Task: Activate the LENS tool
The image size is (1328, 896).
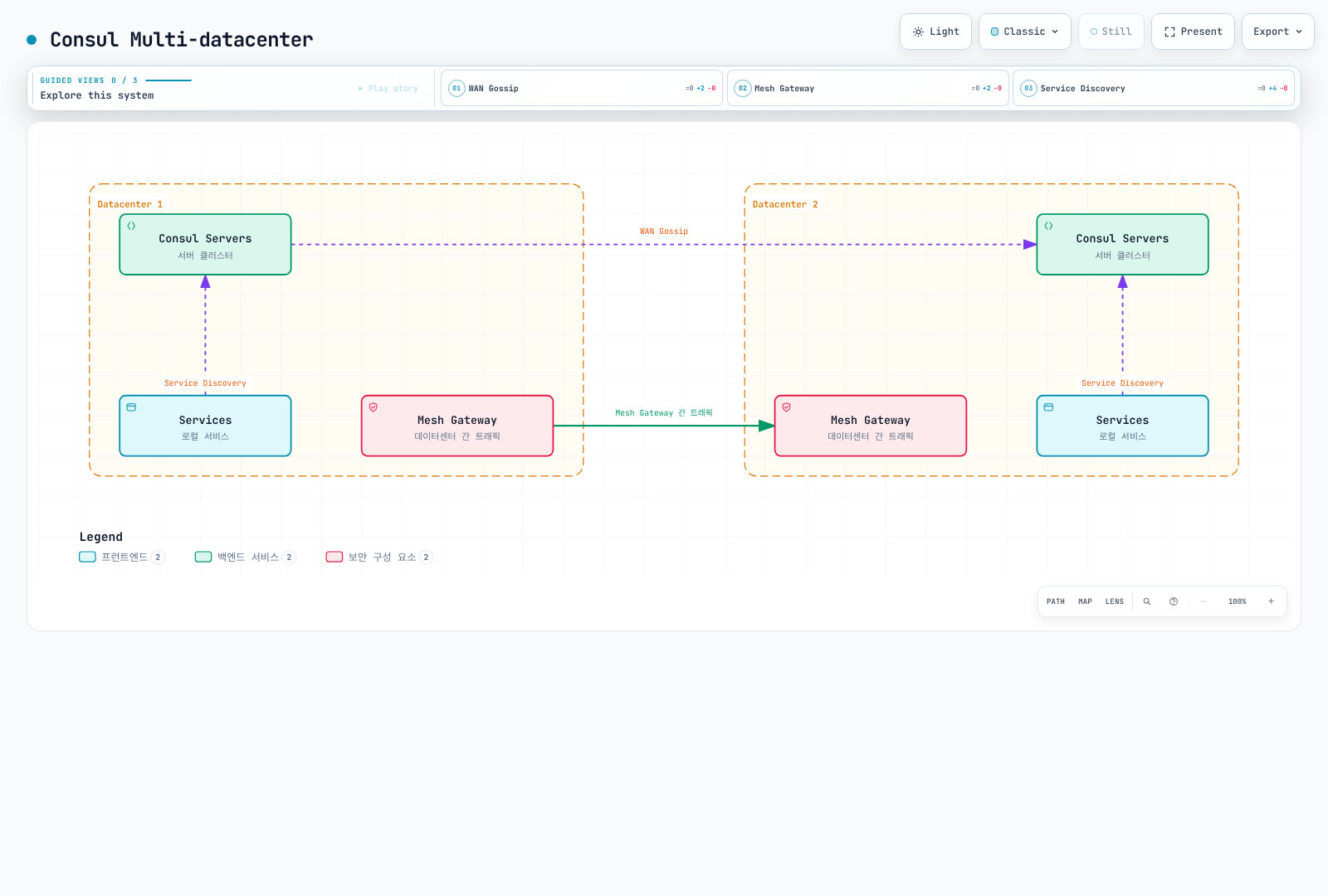Action: 1115,601
